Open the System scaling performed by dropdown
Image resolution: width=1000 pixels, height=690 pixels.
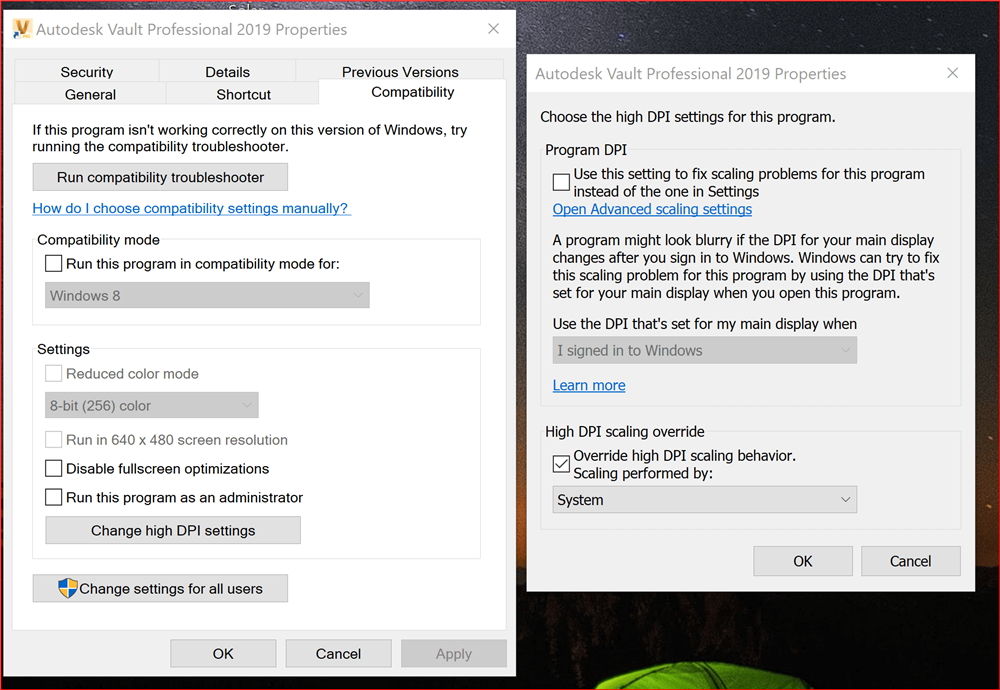(x=705, y=499)
